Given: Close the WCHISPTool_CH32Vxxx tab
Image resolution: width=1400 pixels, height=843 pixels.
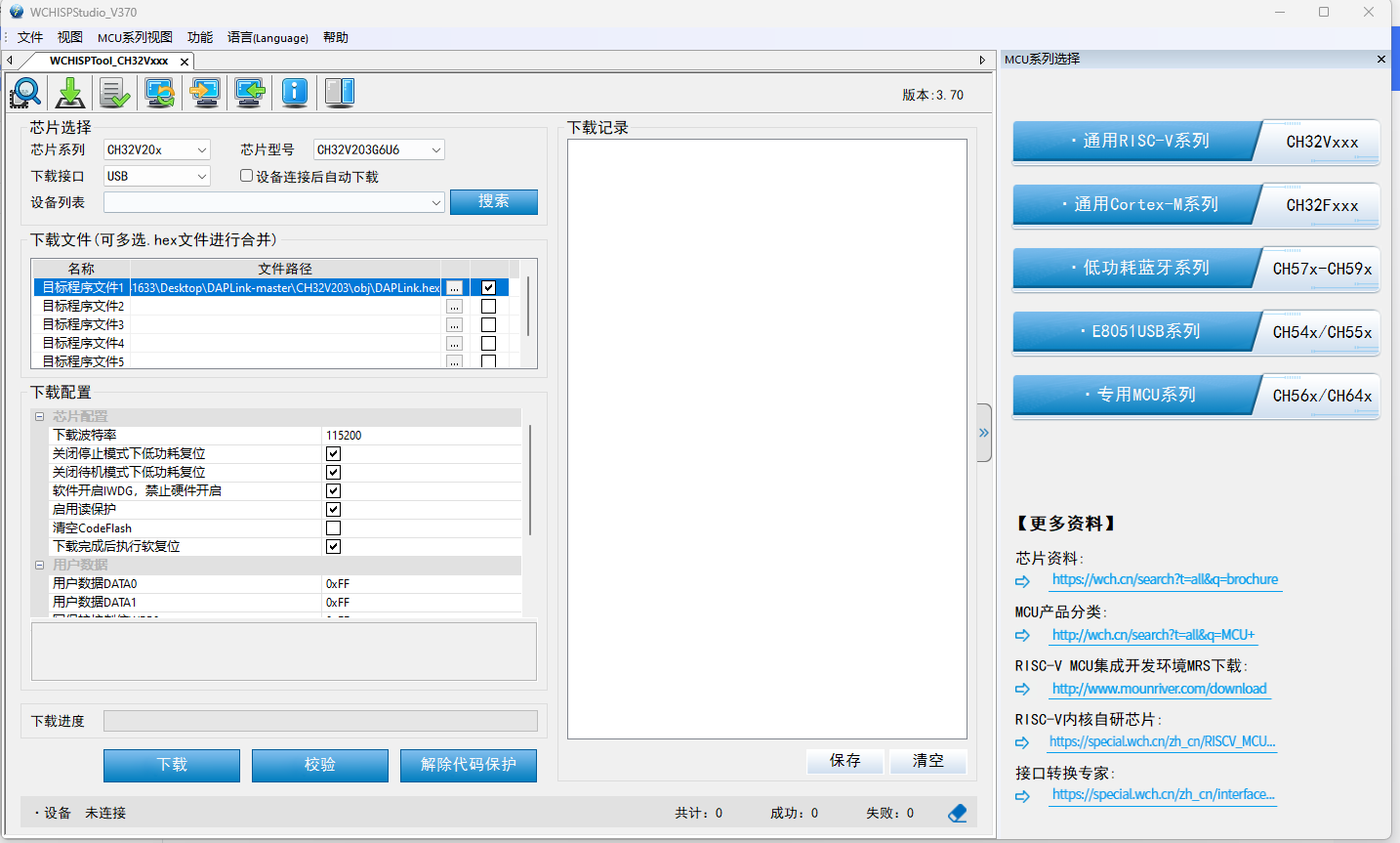Looking at the screenshot, I should [x=185, y=62].
